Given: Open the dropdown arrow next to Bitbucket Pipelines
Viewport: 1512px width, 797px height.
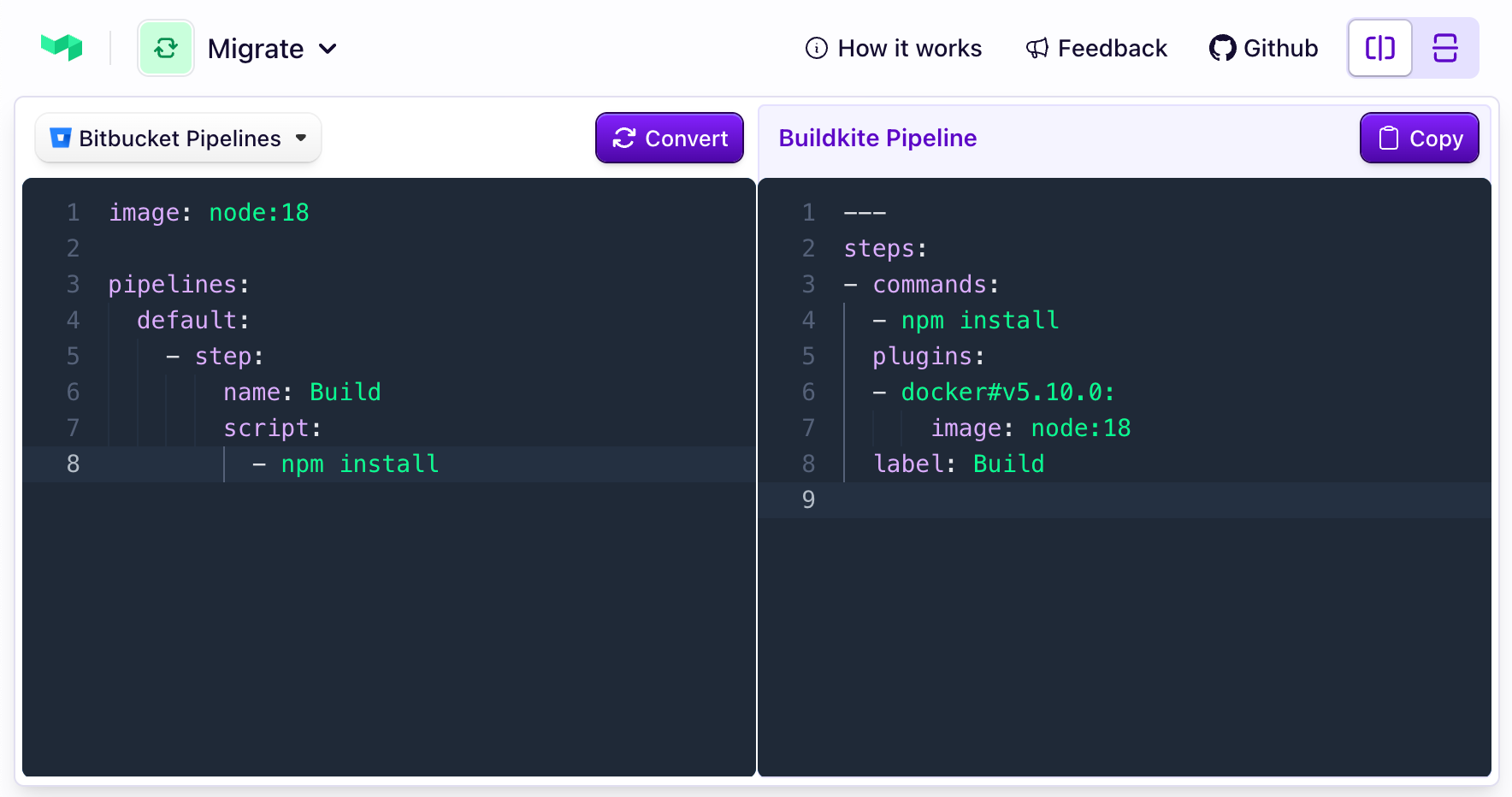Looking at the screenshot, I should (301, 138).
